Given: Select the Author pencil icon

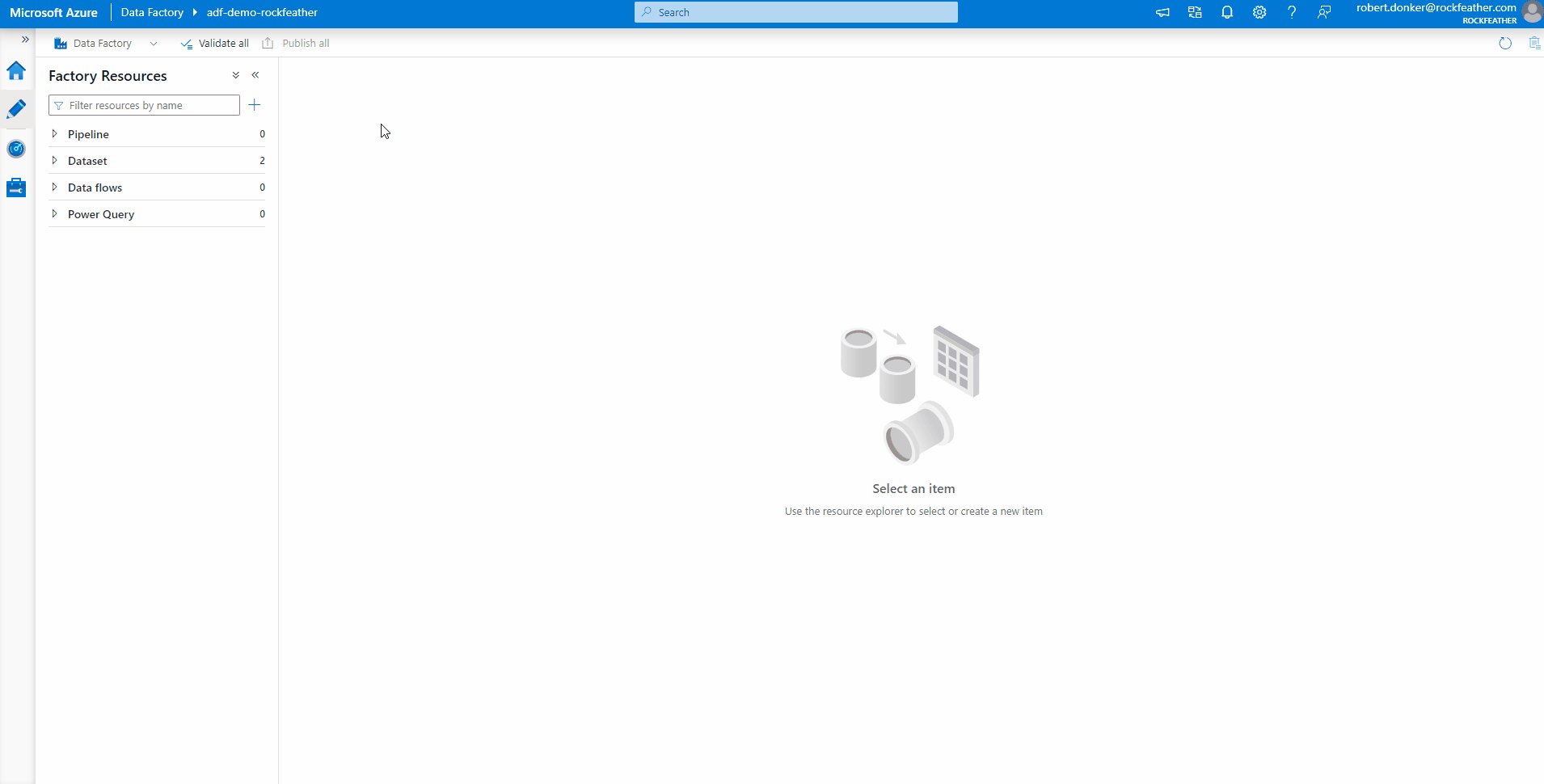Looking at the screenshot, I should click(x=16, y=109).
